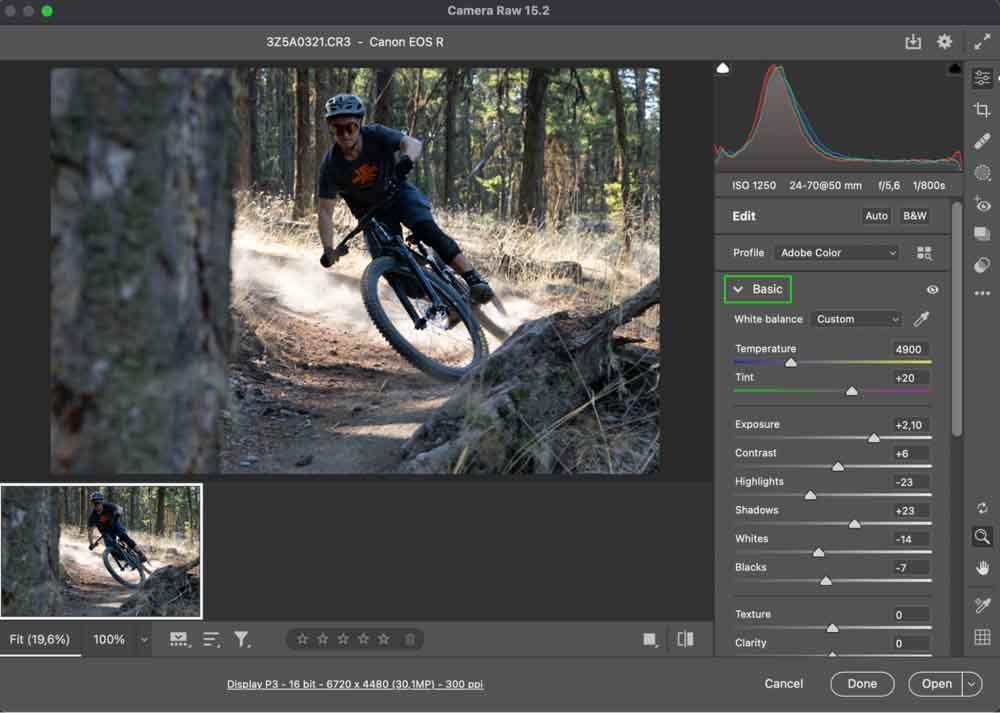Open the Profile dropdown showing Adobe Color
Image resolution: width=1000 pixels, height=713 pixels.
[838, 253]
